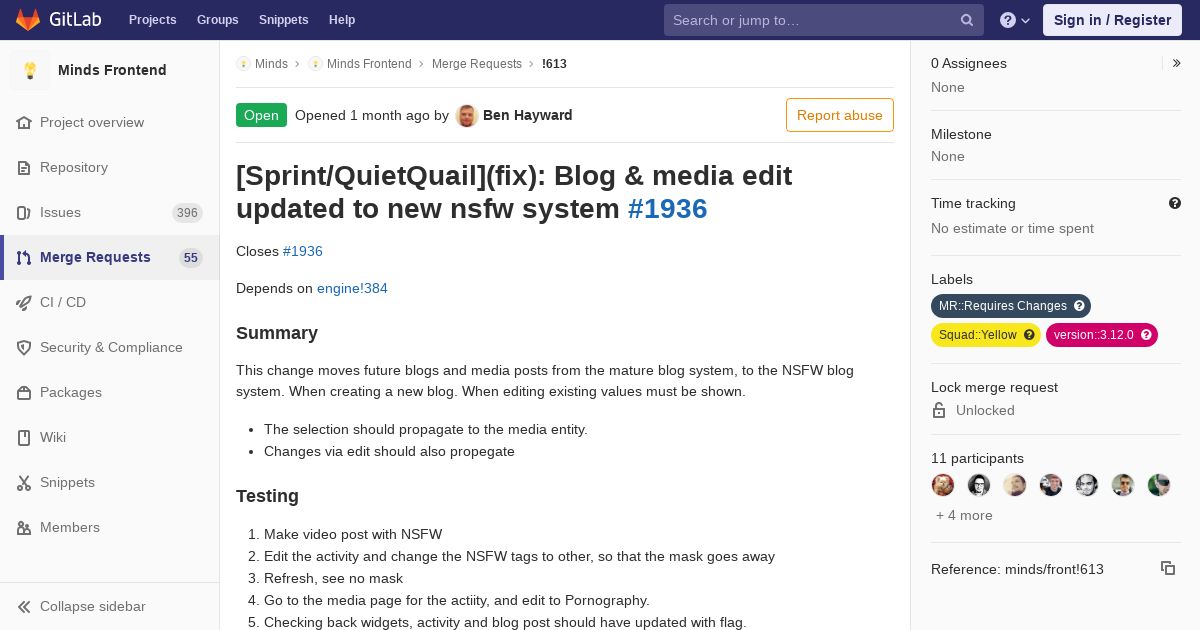Click help icon on Squad::Yellow label
Screen dimensions: 1200x630
(1029, 335)
